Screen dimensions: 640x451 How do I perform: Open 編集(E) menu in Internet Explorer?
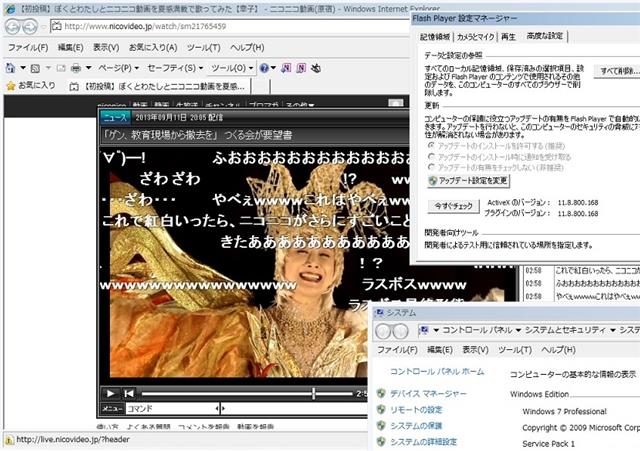70,48
